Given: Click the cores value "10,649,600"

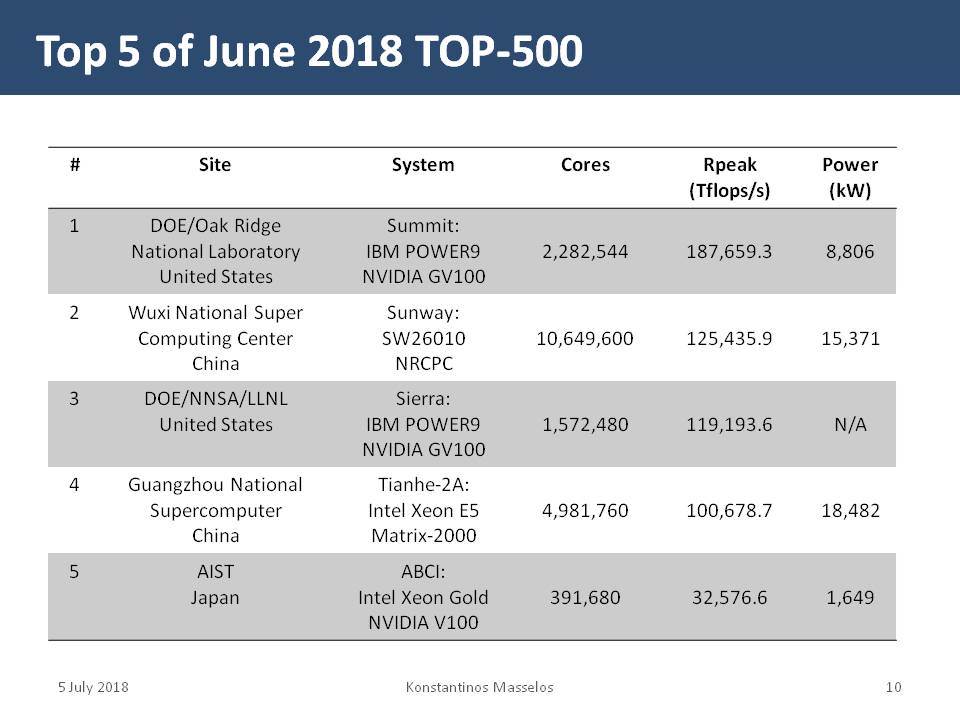Looking at the screenshot, I should tap(585, 339).
